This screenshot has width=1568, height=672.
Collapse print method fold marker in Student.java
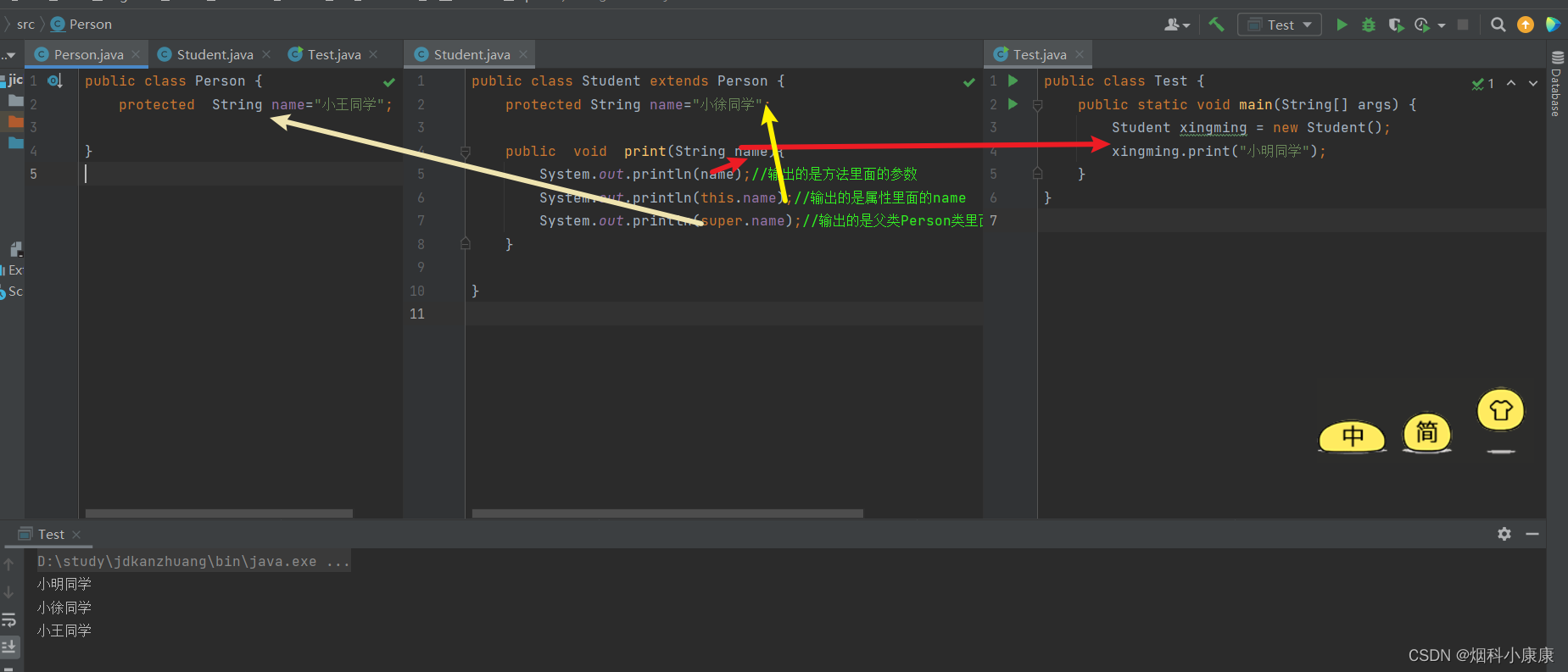click(465, 152)
